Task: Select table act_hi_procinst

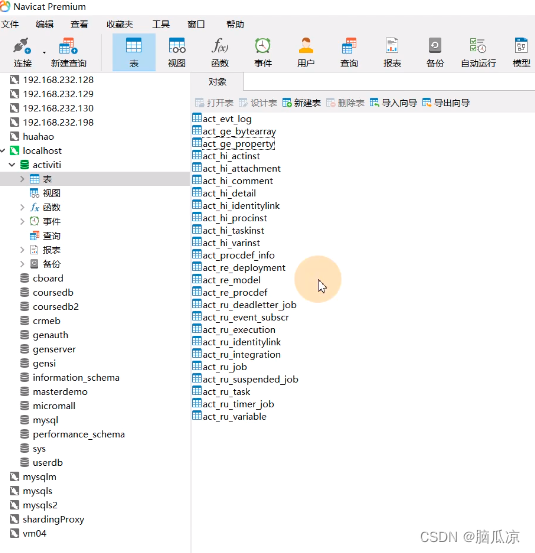Action: point(230,218)
